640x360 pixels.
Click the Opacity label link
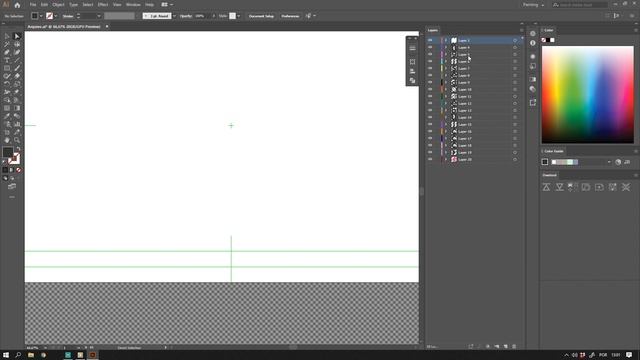click(186, 16)
